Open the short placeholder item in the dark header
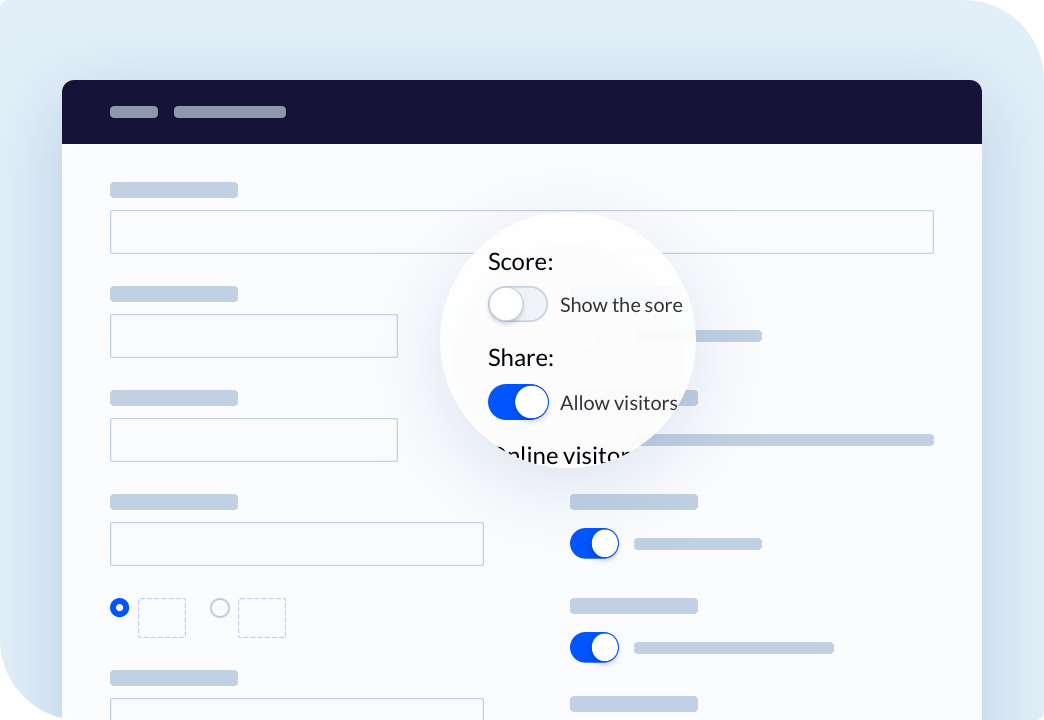 tap(134, 112)
